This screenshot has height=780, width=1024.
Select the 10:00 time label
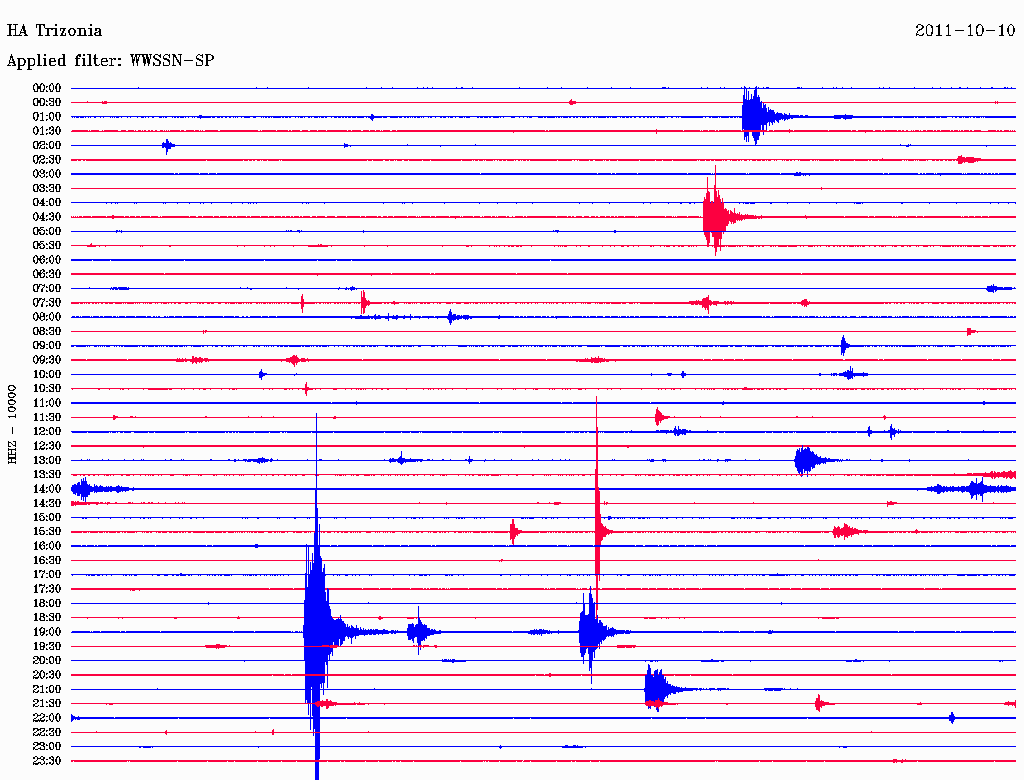[x=47, y=374]
